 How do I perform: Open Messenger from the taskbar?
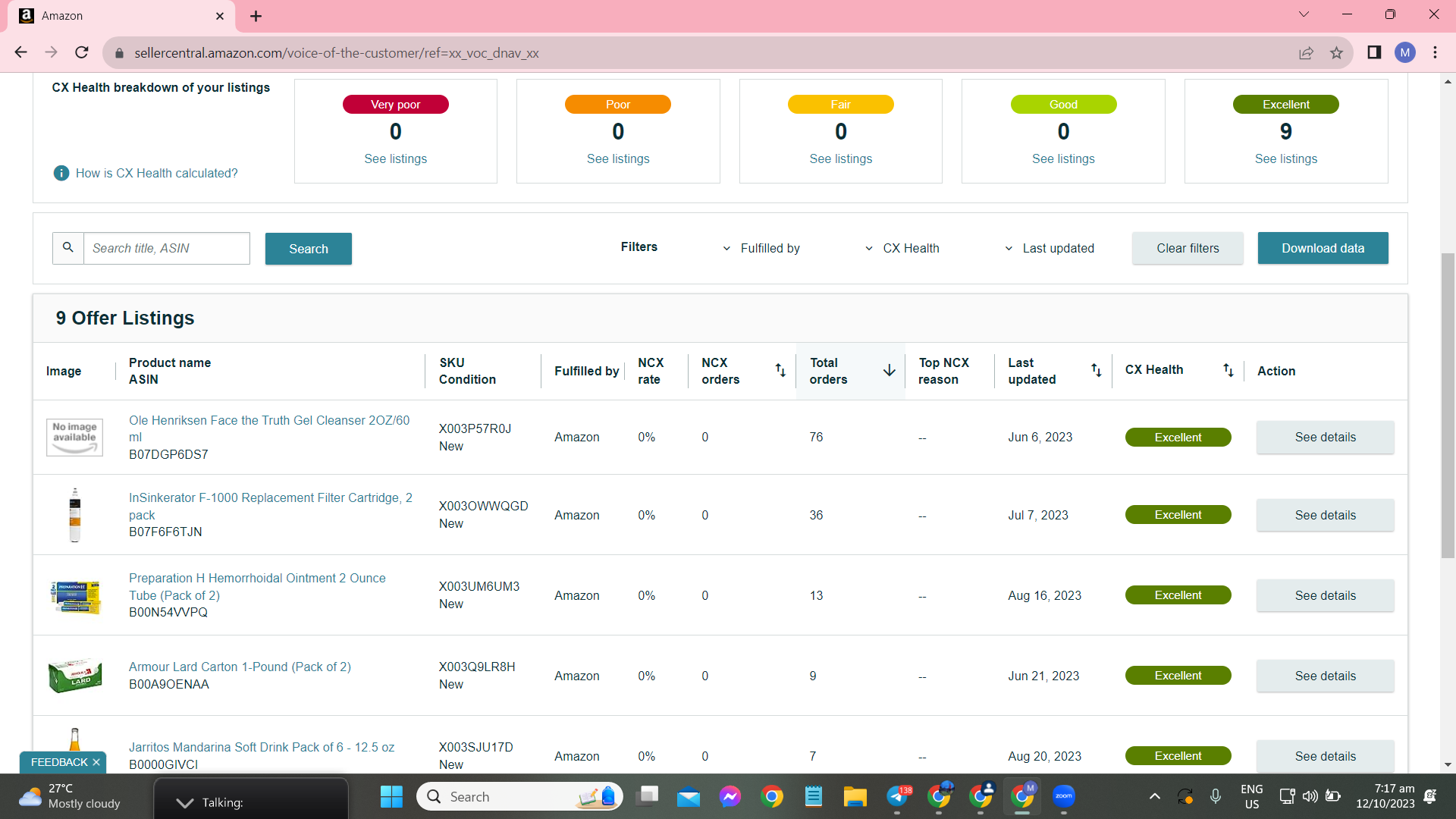coord(730,796)
